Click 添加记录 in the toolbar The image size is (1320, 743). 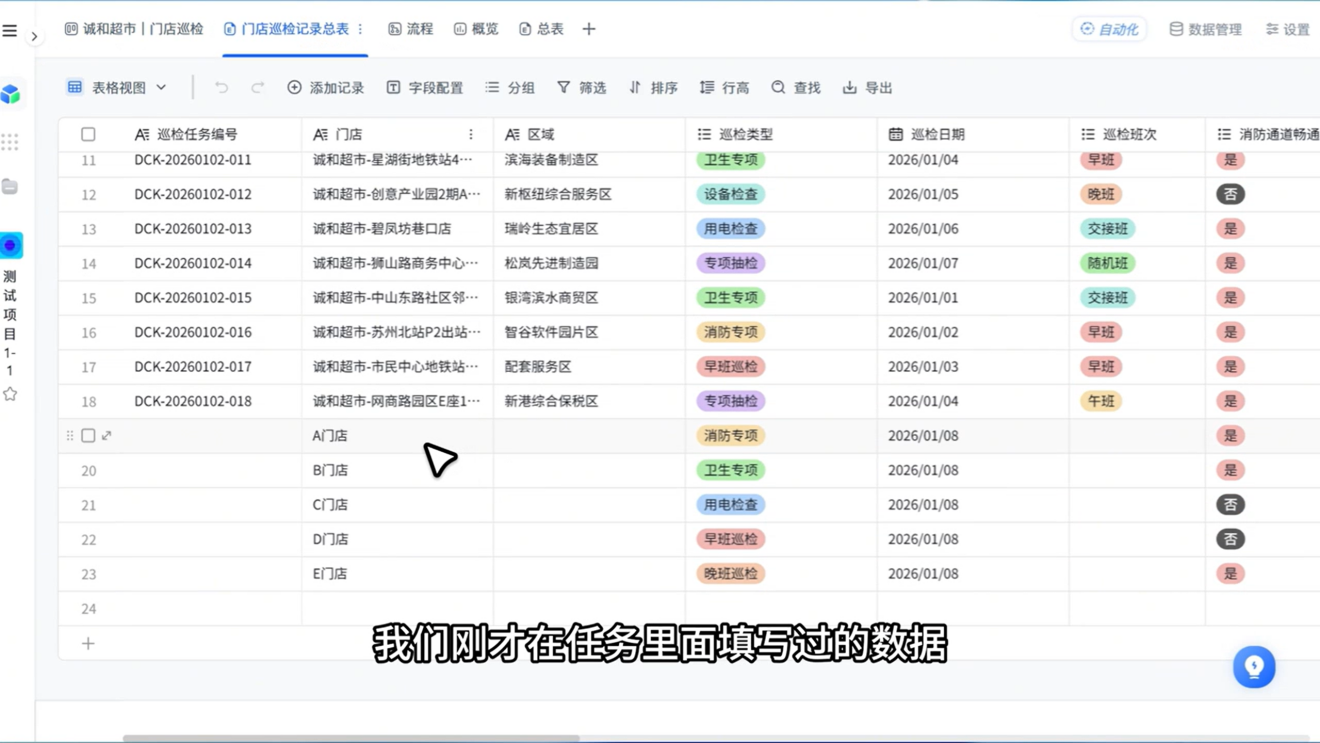point(325,88)
